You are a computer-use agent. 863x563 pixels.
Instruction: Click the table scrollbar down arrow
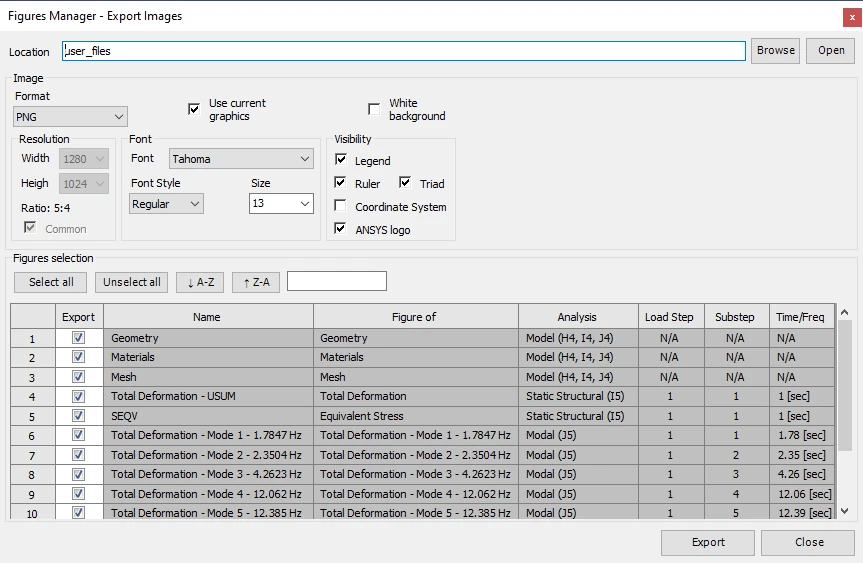pyautogui.click(x=844, y=511)
